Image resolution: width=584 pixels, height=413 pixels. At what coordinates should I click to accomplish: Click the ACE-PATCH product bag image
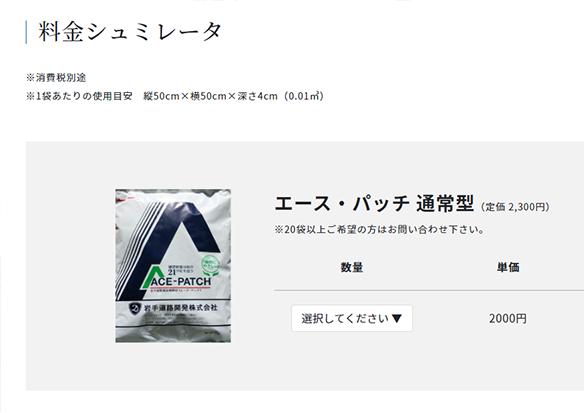coord(173,266)
